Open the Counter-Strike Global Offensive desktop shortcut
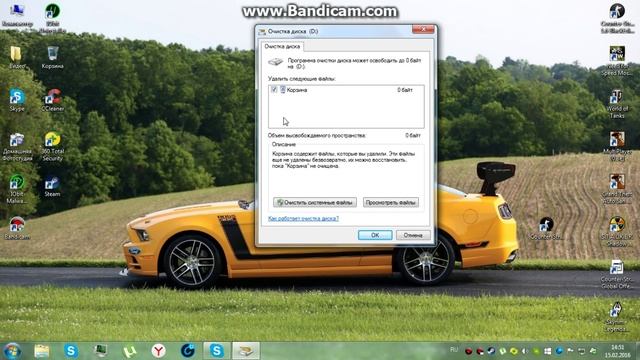Viewport: 640px width, 360px height. pos(617,274)
